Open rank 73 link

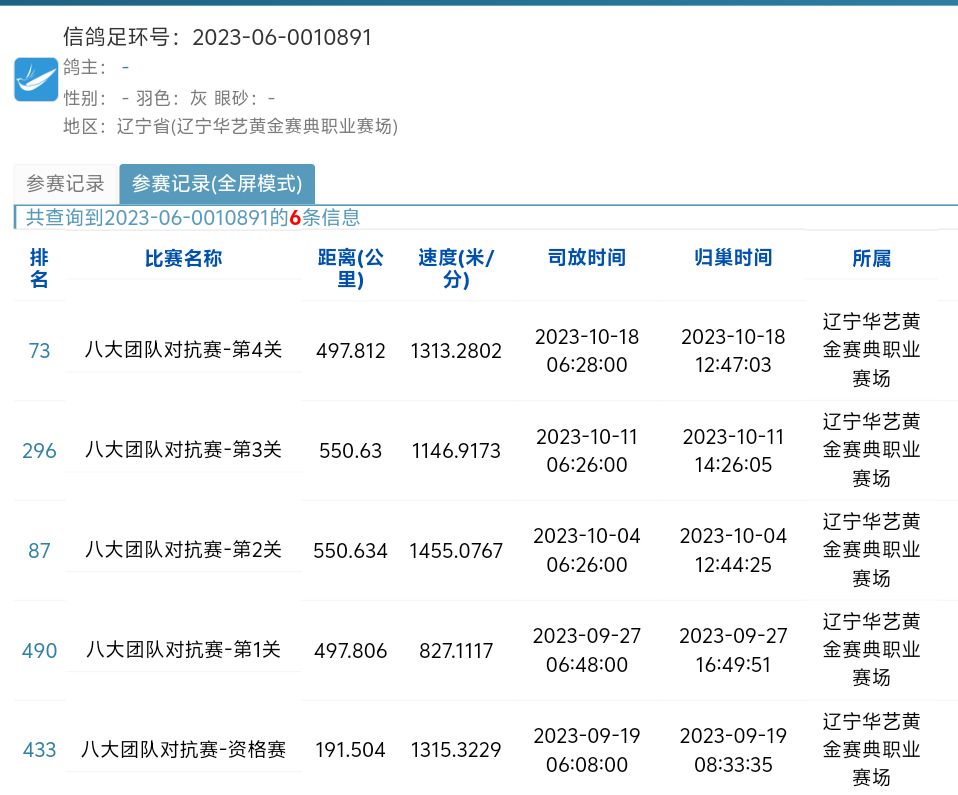[x=39, y=351]
